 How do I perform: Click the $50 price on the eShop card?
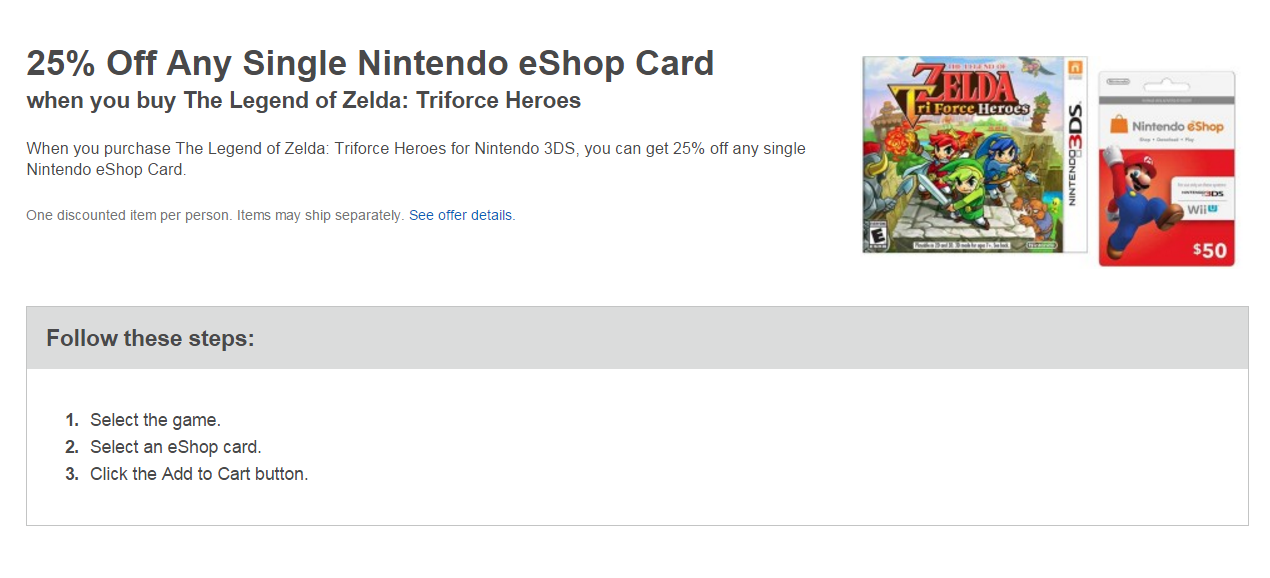(1209, 250)
